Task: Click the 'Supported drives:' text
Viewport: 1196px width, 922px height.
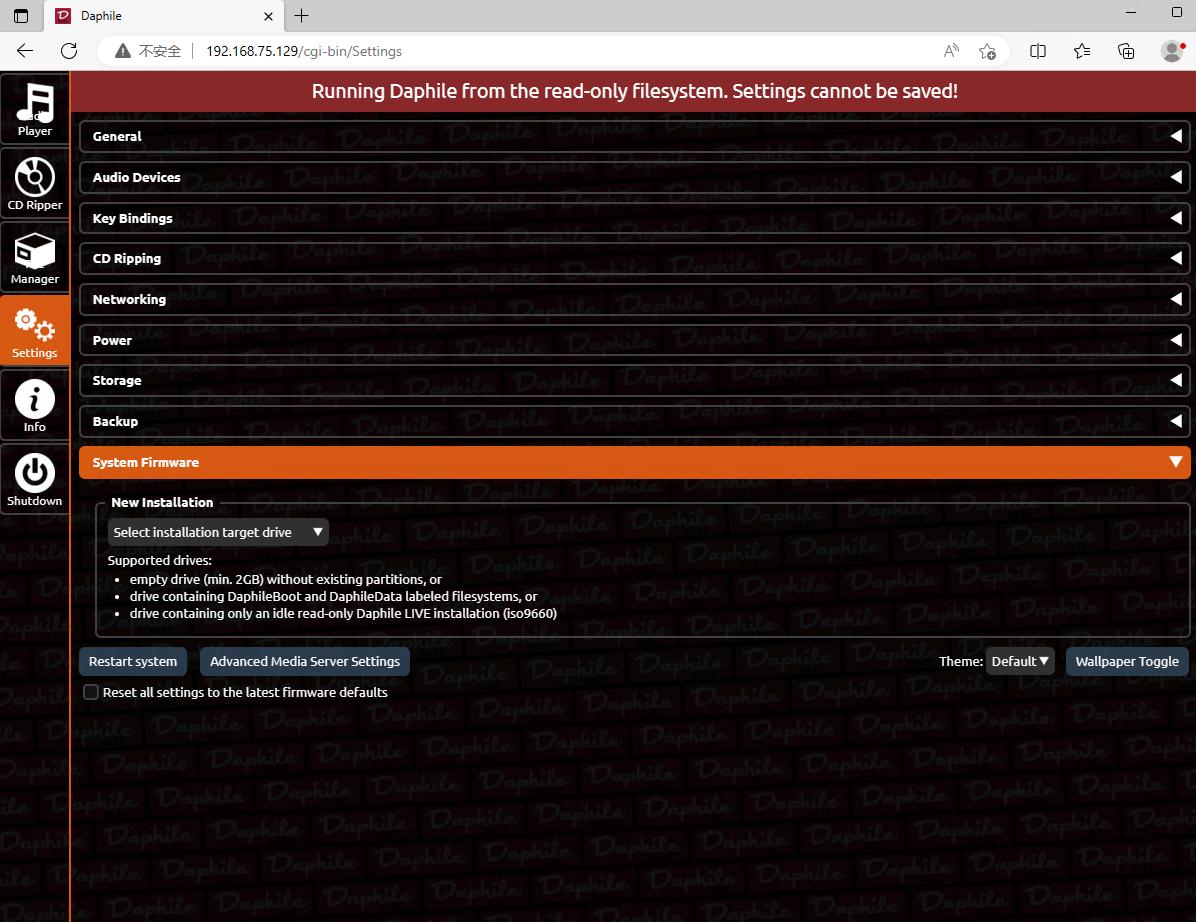Action: (x=159, y=561)
